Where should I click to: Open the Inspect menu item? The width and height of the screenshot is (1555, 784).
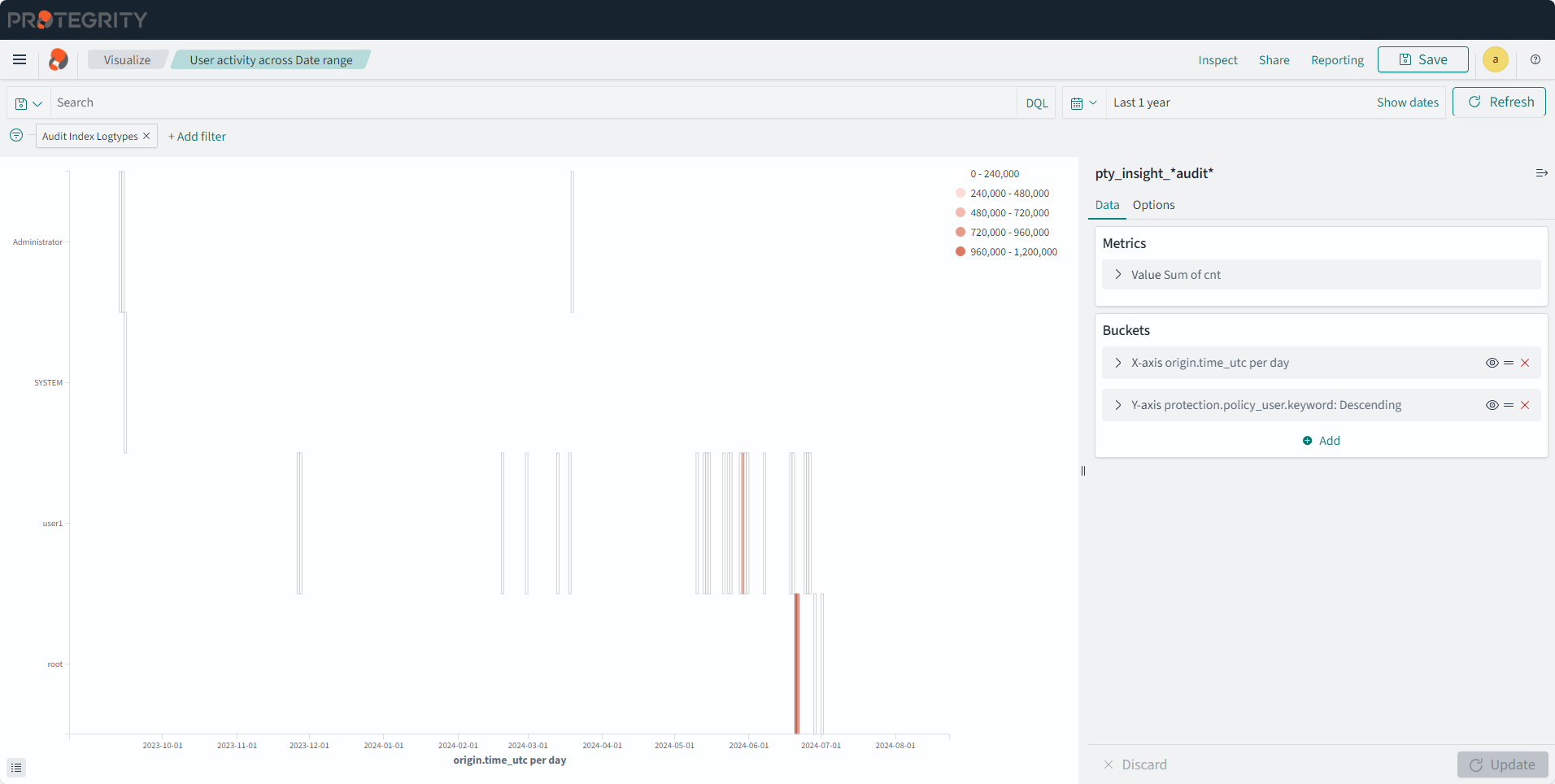click(1217, 60)
